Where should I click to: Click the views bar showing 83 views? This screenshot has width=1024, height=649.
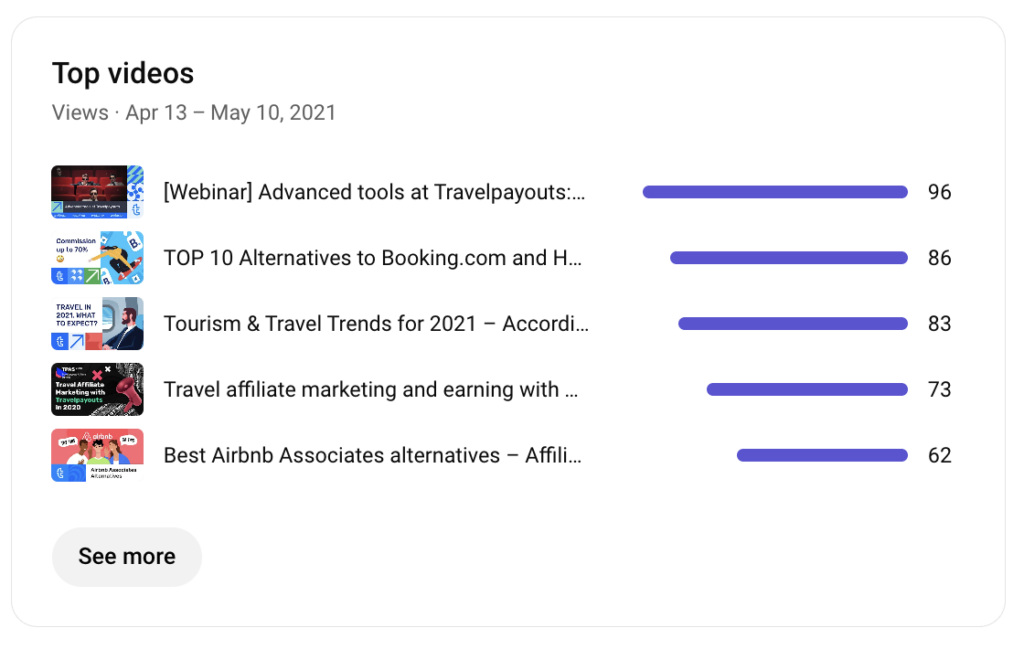[x=793, y=324]
